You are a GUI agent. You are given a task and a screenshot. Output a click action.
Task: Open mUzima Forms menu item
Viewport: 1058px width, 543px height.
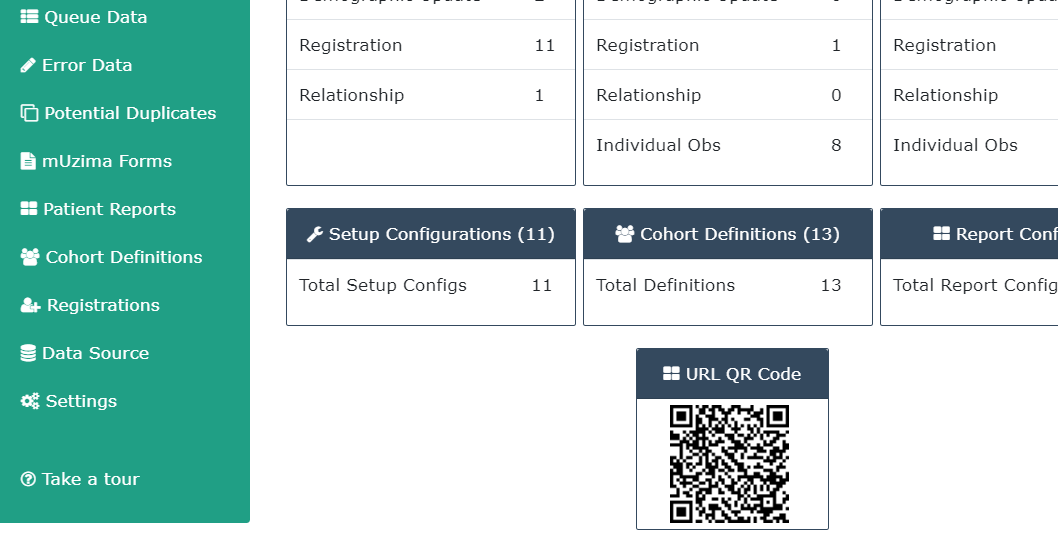(x=96, y=161)
